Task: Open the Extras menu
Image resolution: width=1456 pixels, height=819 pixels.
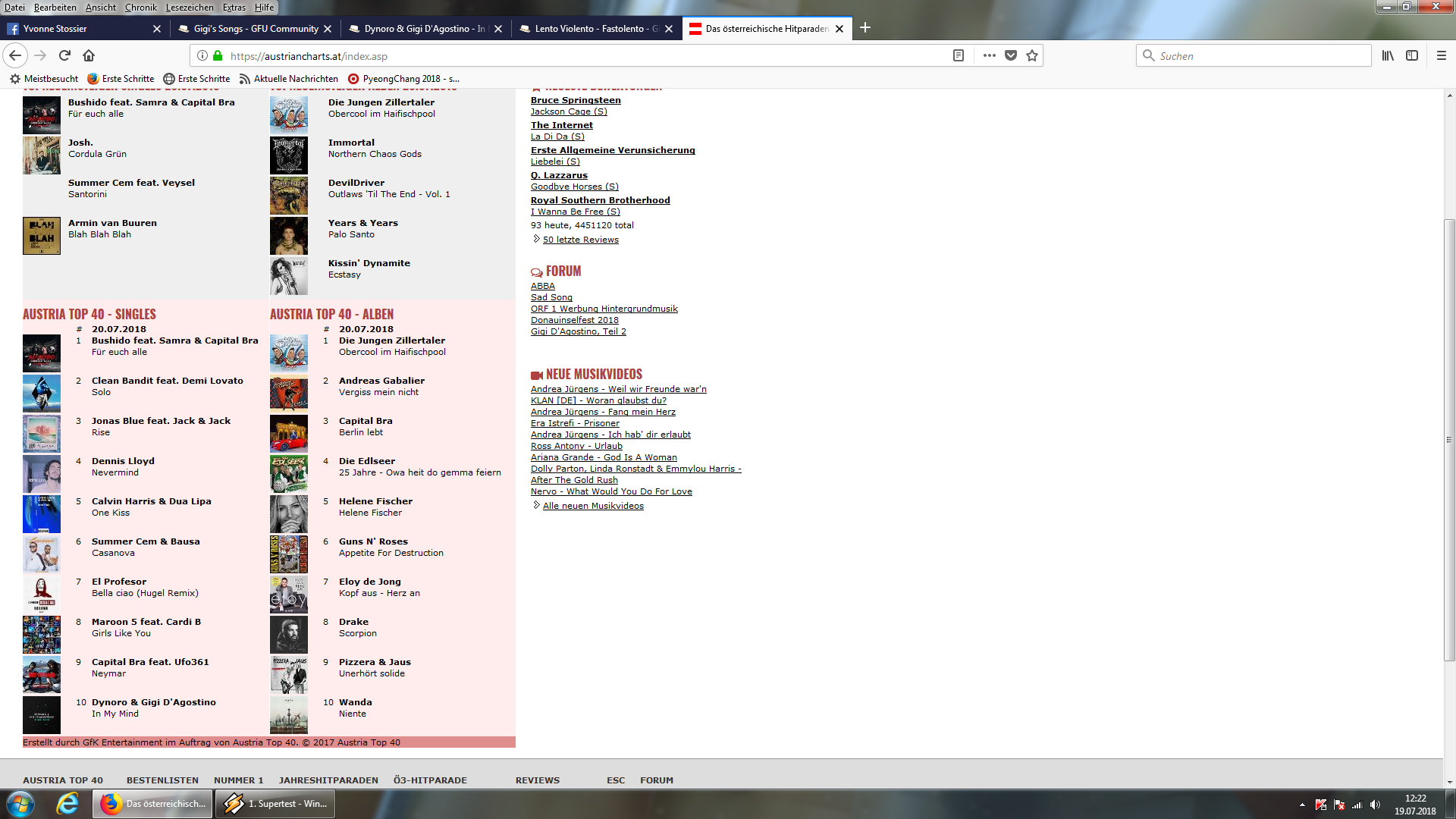Action: tap(234, 8)
